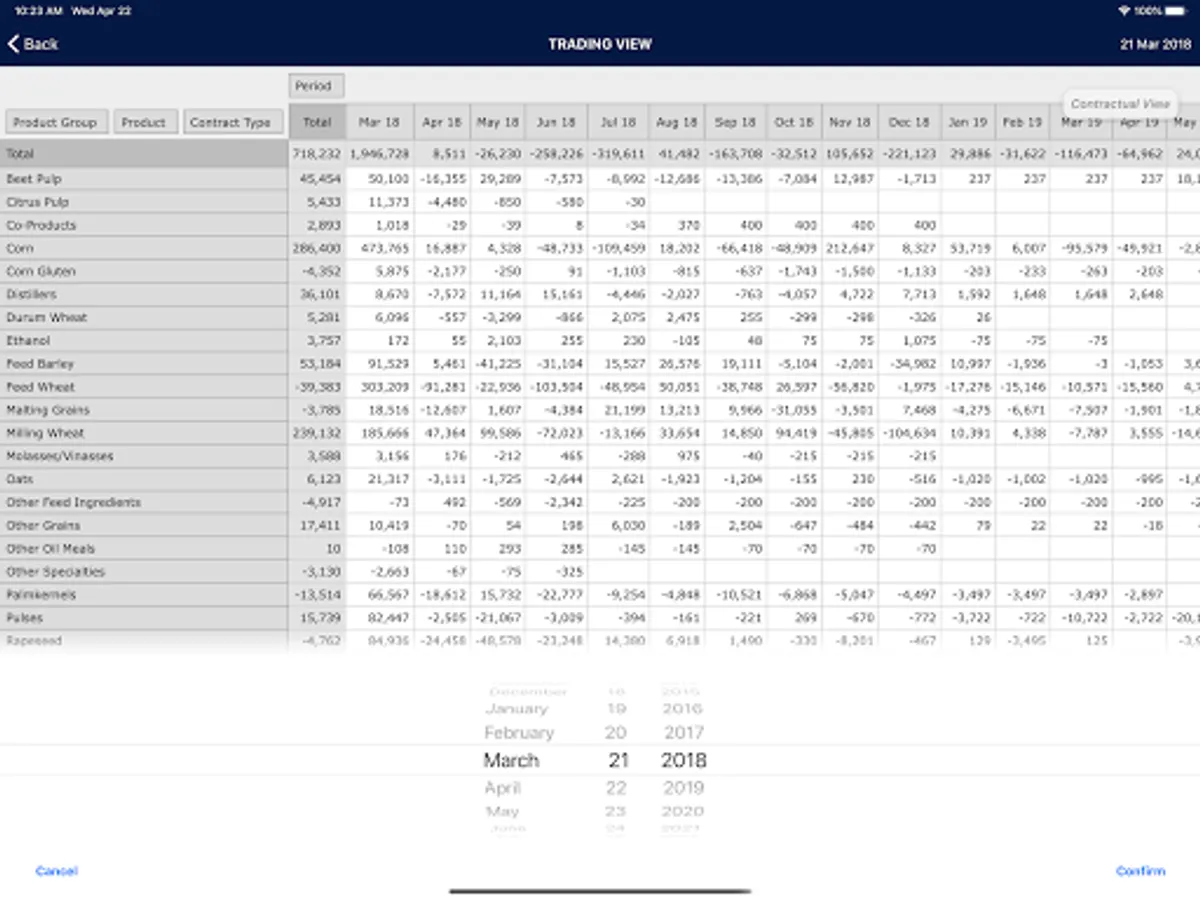Click the -221,123 cell in Dec 18

(x=909, y=154)
